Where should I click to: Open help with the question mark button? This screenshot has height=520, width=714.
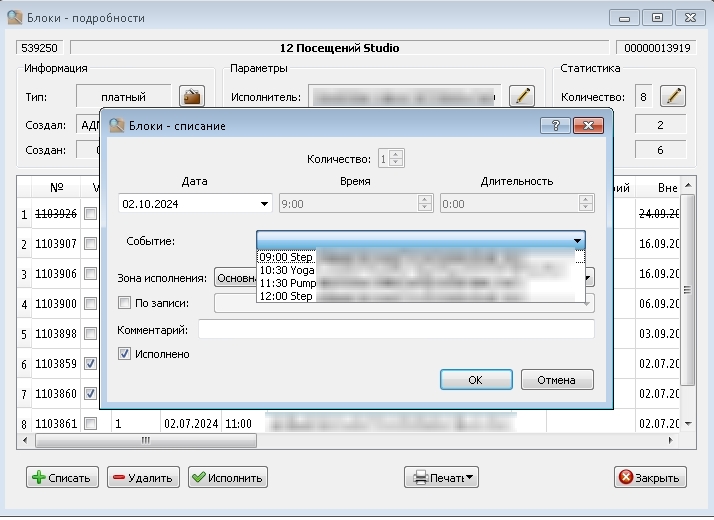pyautogui.click(x=555, y=126)
